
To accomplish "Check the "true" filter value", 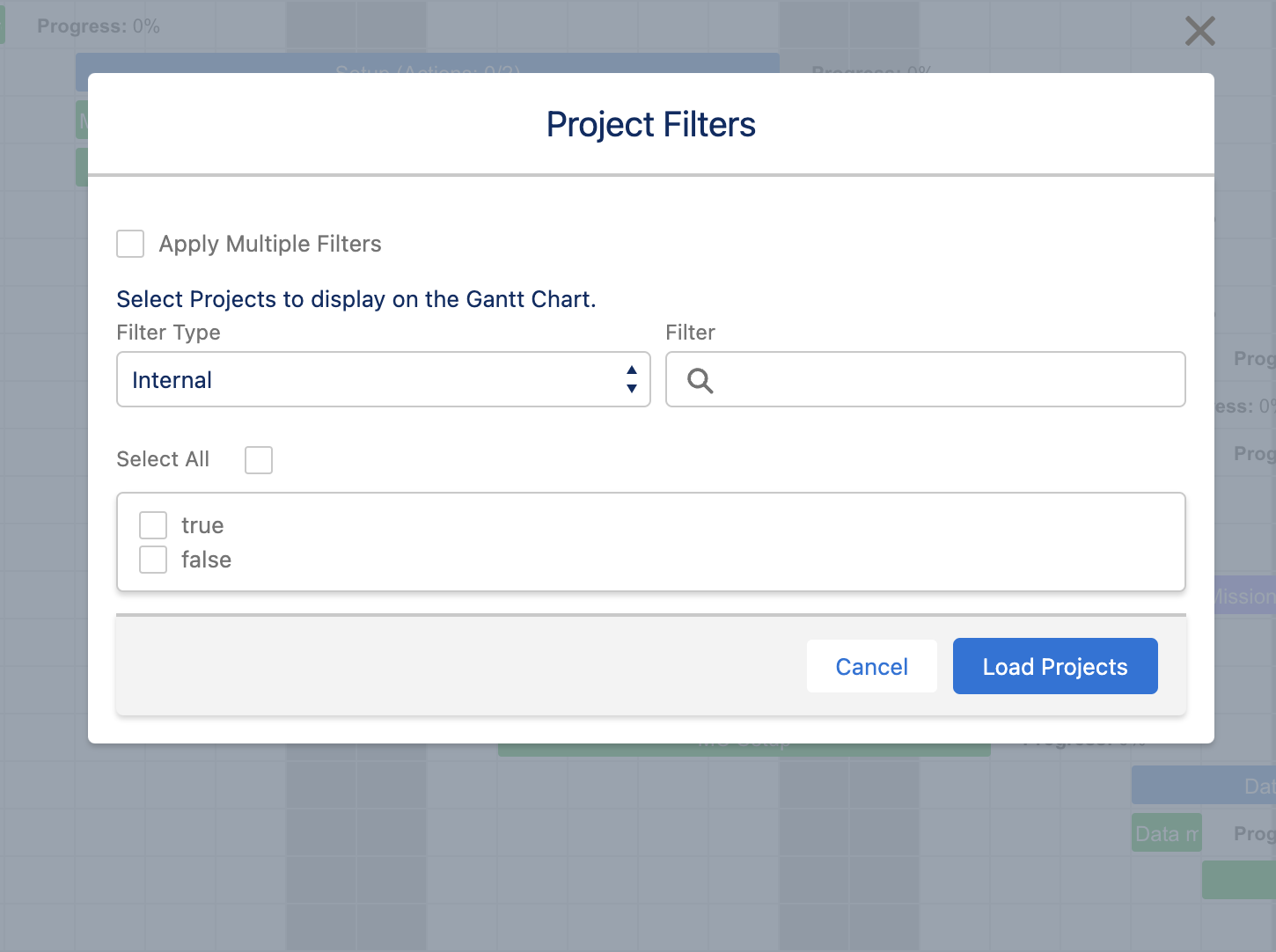I will click(152, 524).
